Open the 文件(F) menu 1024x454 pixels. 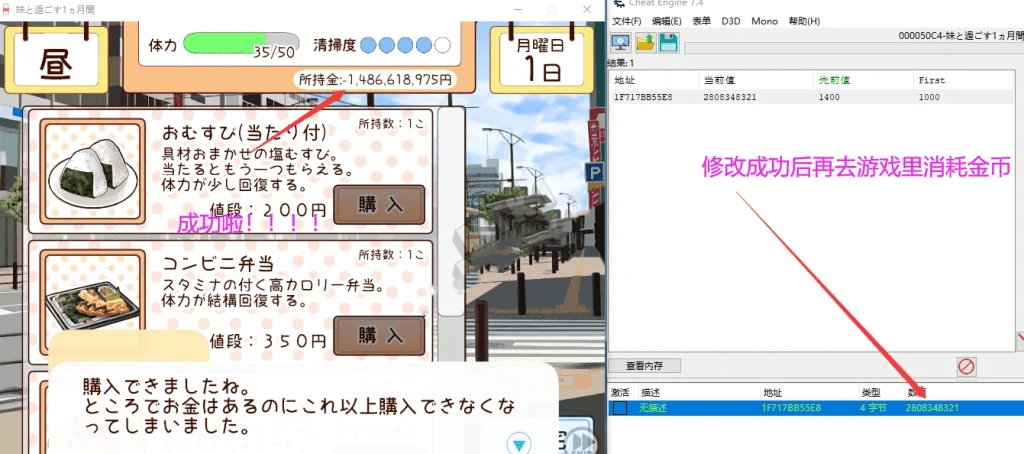click(x=626, y=21)
